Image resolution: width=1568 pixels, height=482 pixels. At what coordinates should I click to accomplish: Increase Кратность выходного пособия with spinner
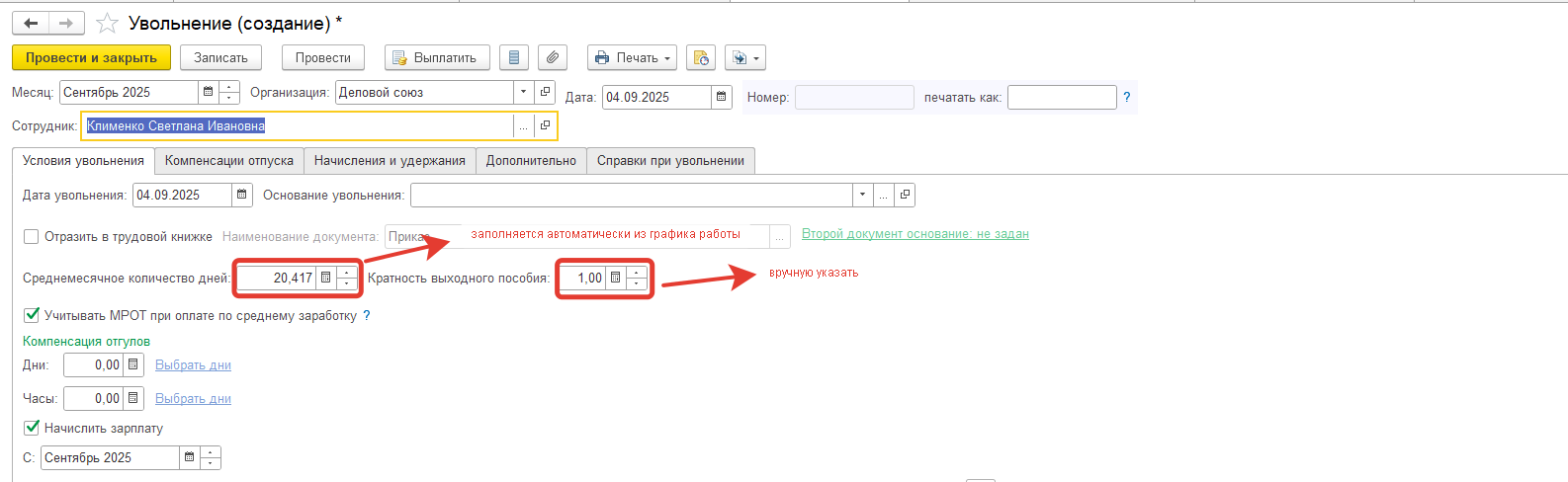coord(637,273)
